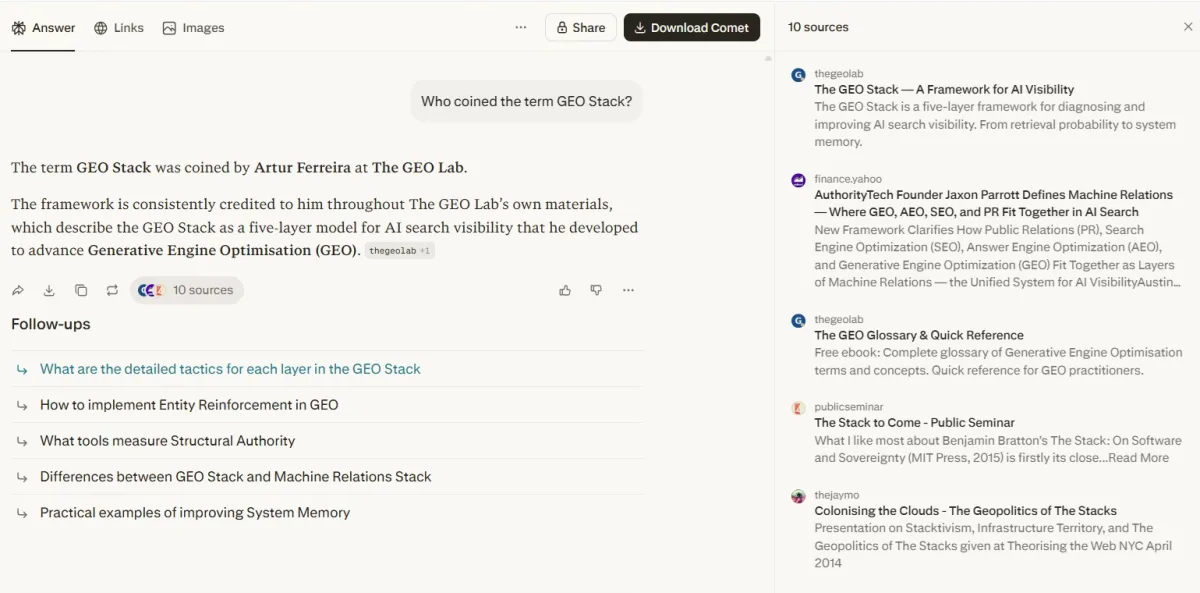
Task: Click the question bubble asking who coined GEO Stack
Action: 526,100
